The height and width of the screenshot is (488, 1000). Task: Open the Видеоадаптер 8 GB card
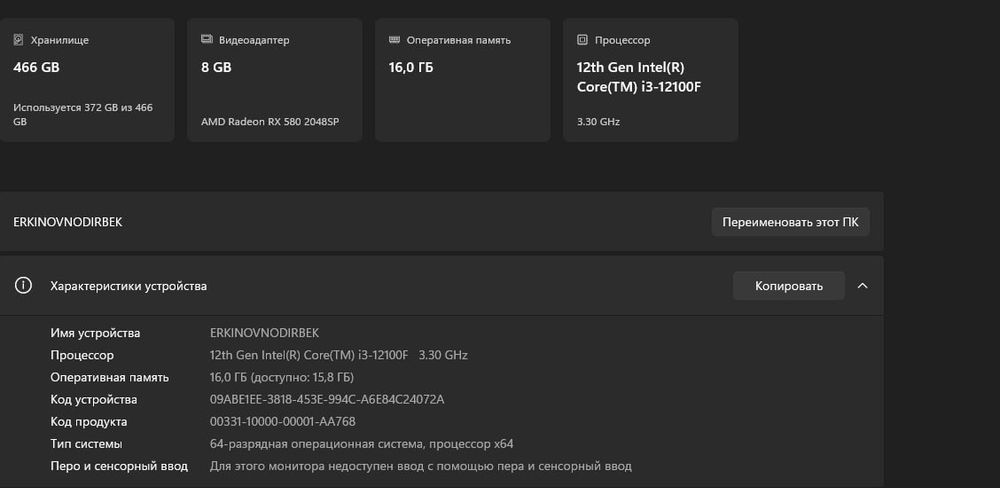click(275, 80)
